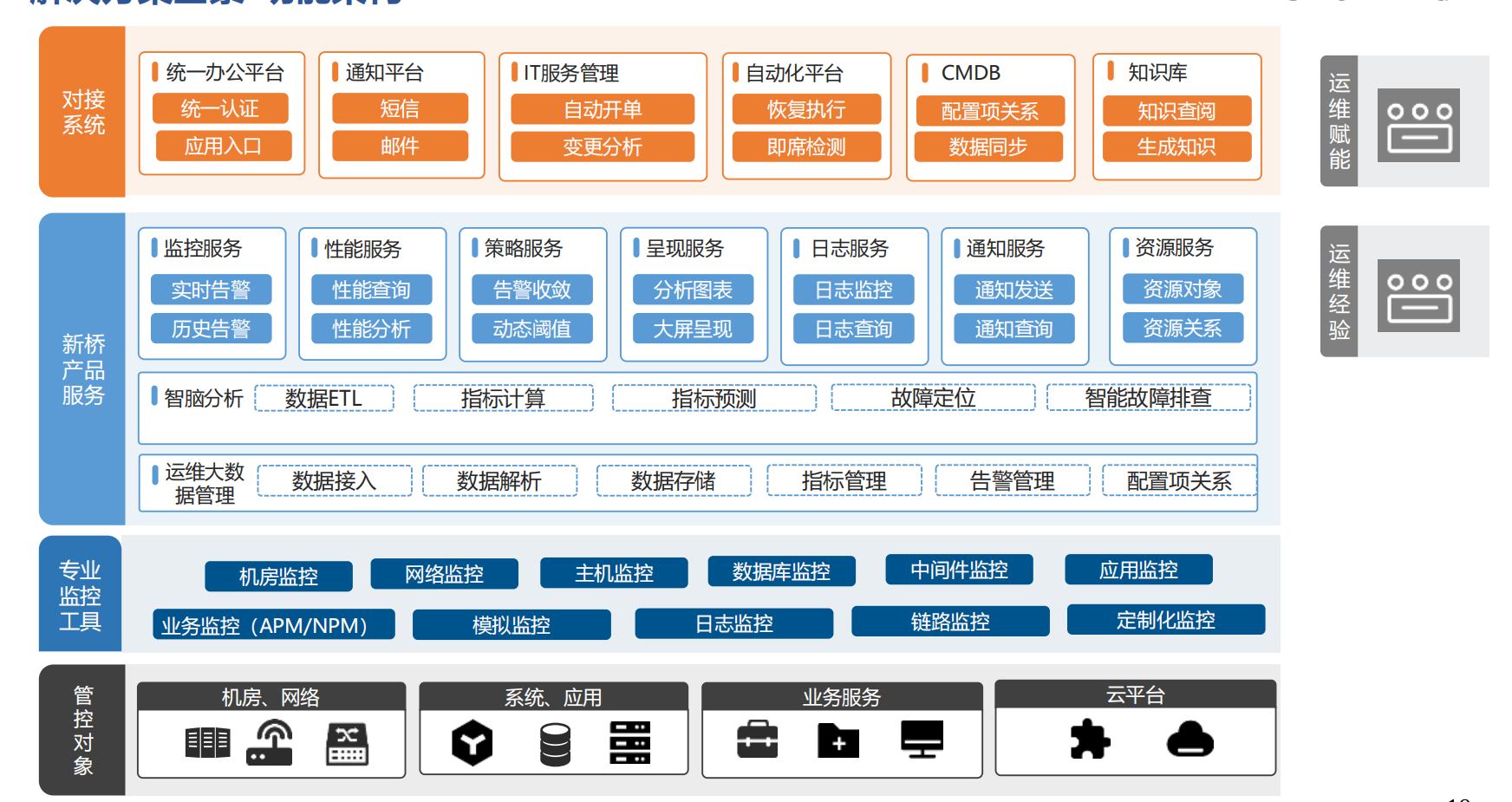The height and width of the screenshot is (802, 1512).
Task: Open the 网络监控 tool
Action: tap(445, 574)
